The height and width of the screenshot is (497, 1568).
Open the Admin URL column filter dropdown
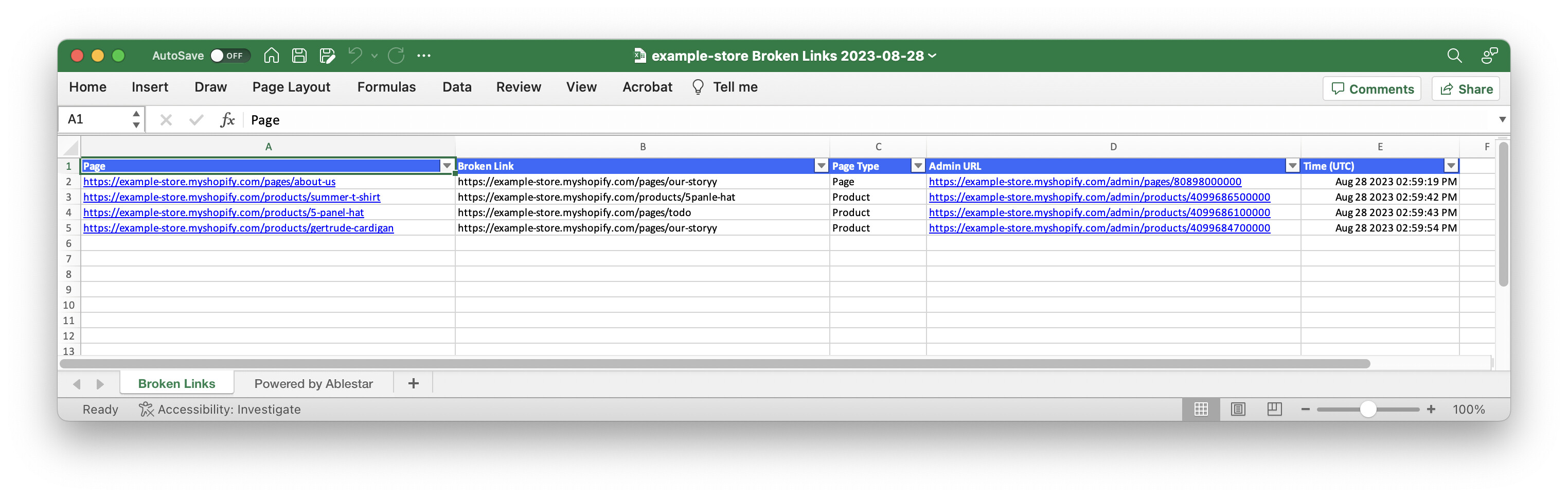tap(1292, 166)
